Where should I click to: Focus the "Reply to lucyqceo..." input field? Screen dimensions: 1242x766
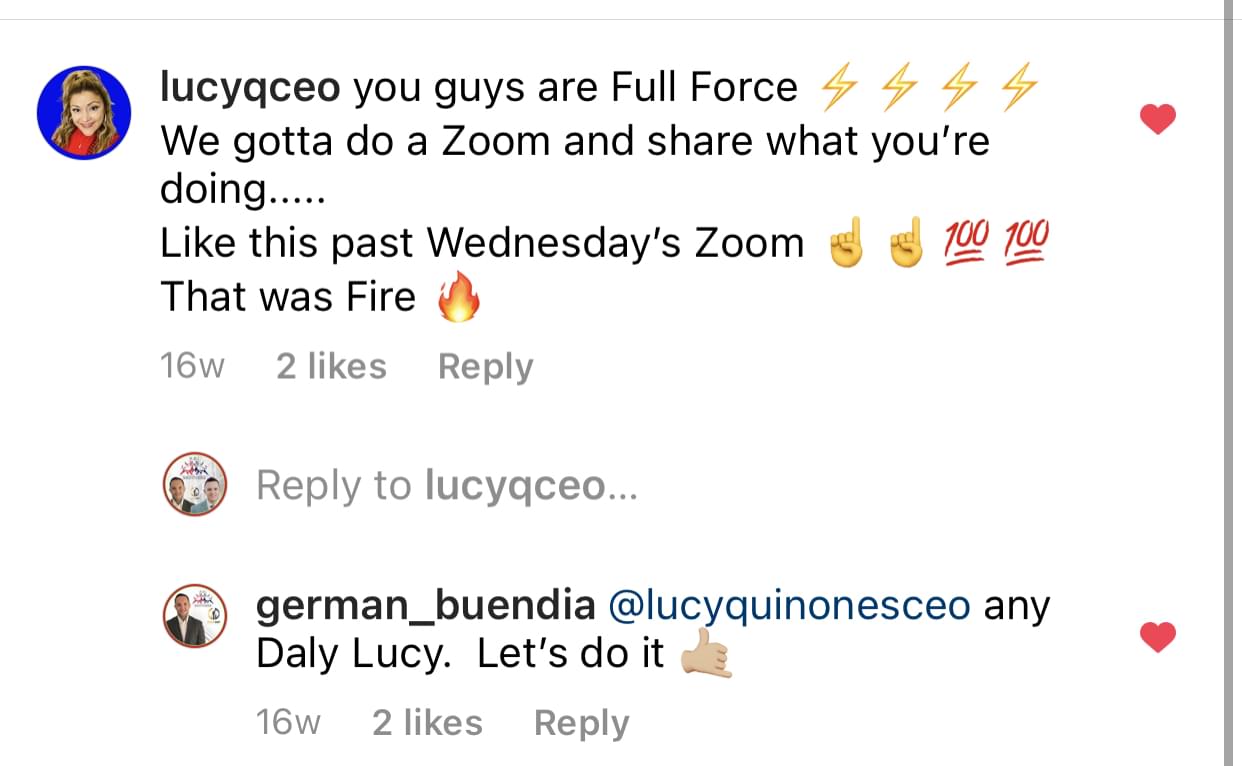[446, 486]
